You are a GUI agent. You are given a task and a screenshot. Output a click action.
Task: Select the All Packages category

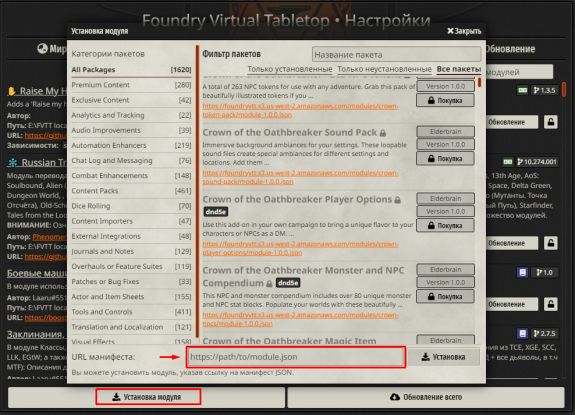pyautogui.click(x=131, y=70)
